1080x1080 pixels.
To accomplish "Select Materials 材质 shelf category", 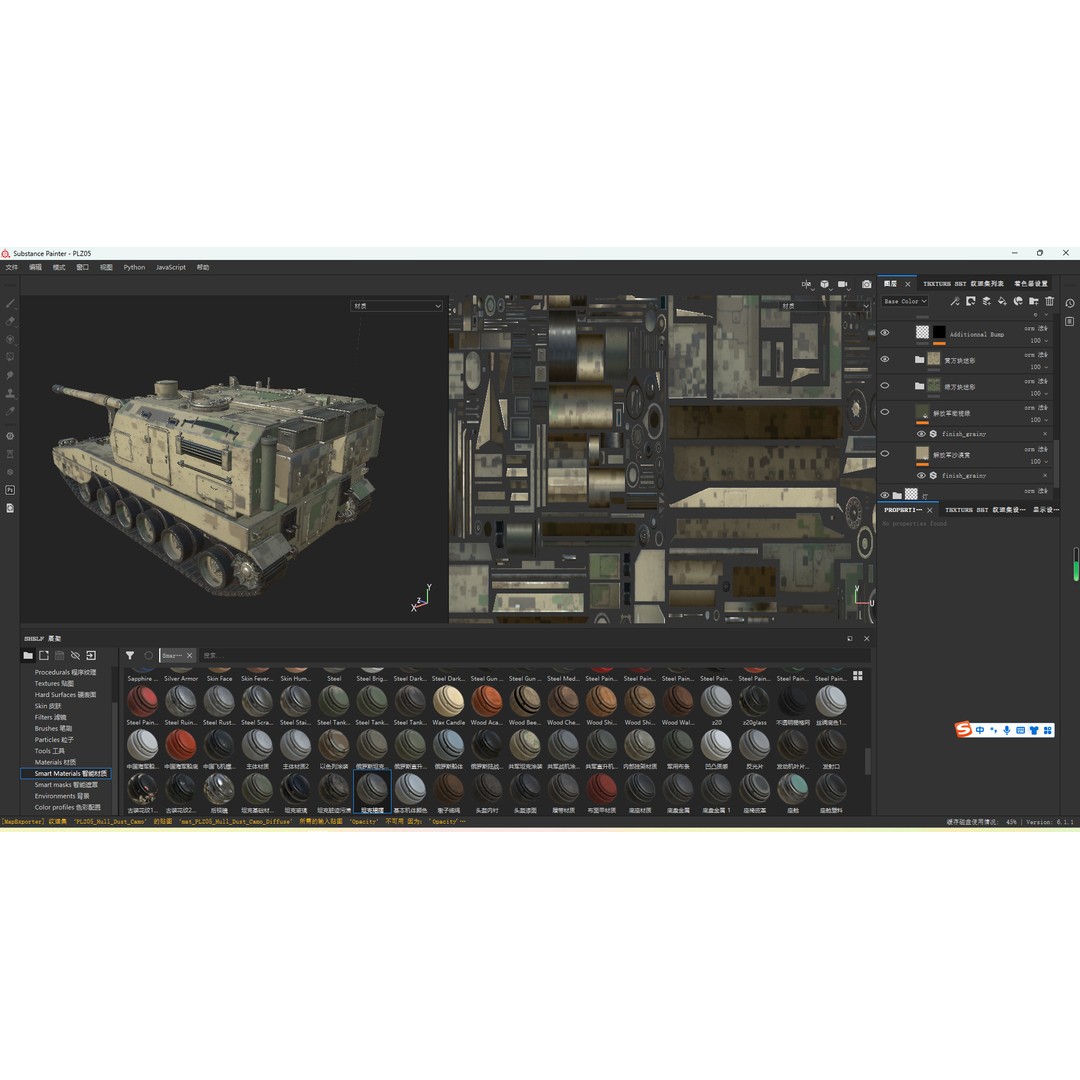I will coord(55,762).
